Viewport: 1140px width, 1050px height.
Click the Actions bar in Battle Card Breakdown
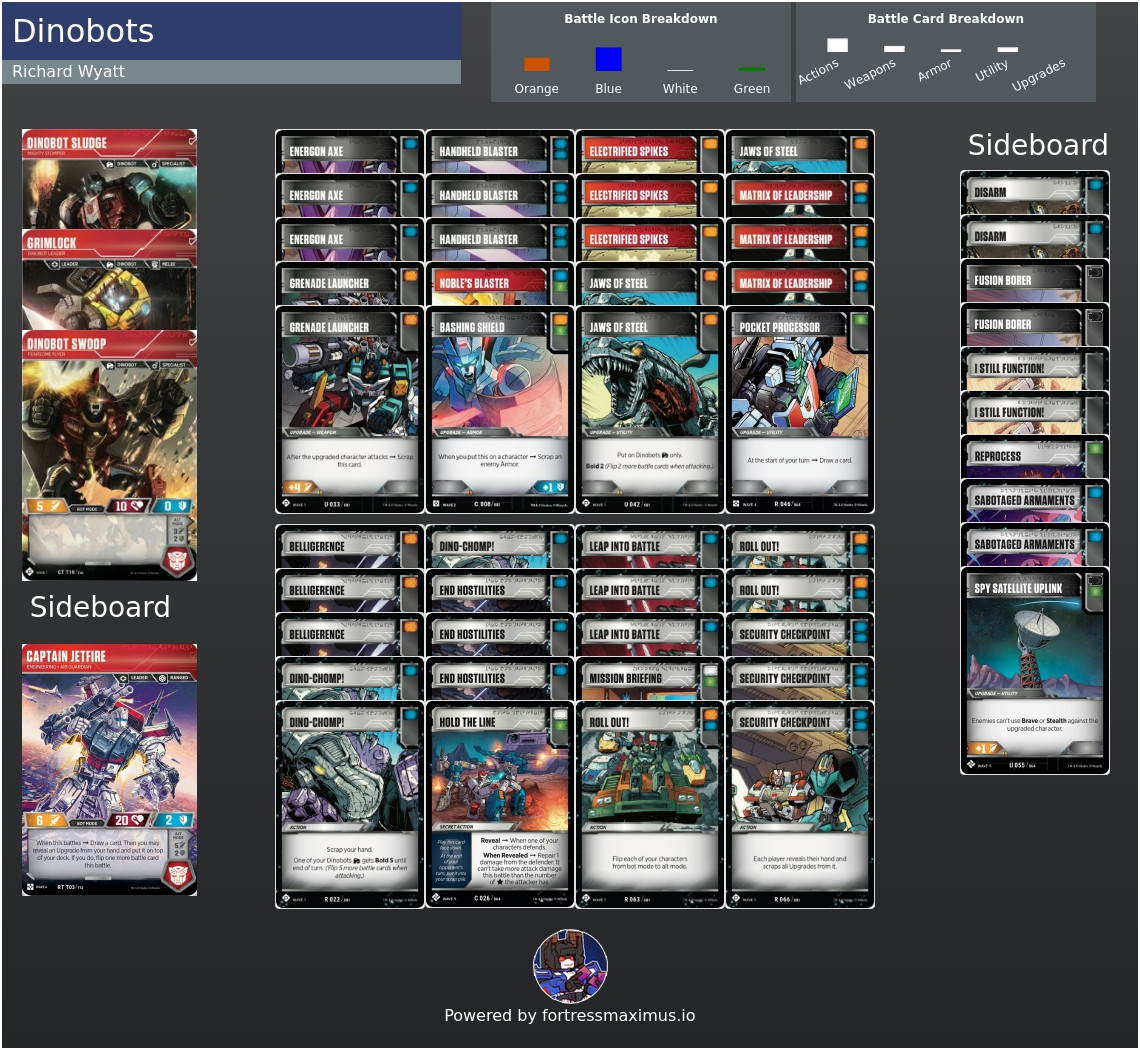click(x=838, y=45)
